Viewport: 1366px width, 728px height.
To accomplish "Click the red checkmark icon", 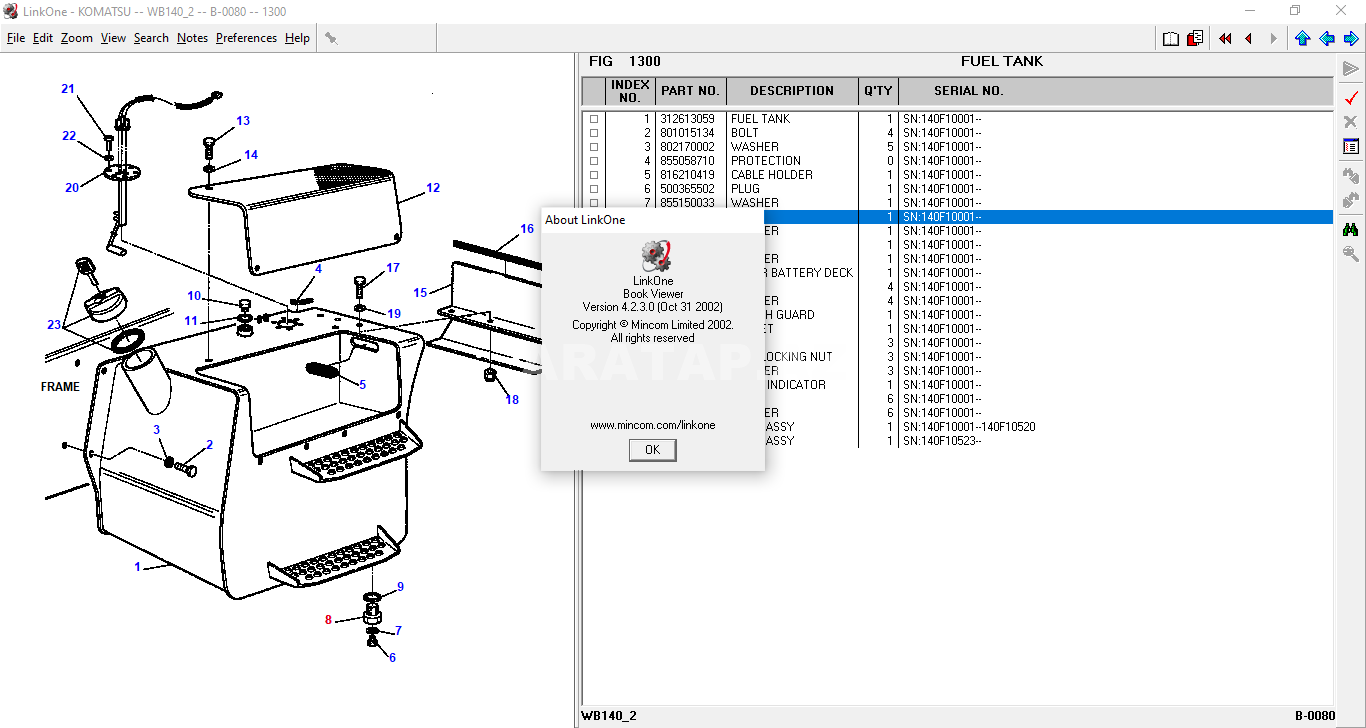I will click(x=1351, y=97).
